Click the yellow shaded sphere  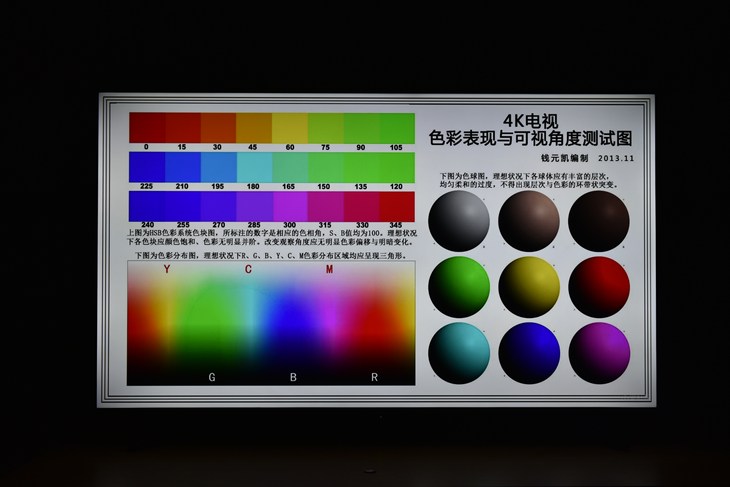529,287
